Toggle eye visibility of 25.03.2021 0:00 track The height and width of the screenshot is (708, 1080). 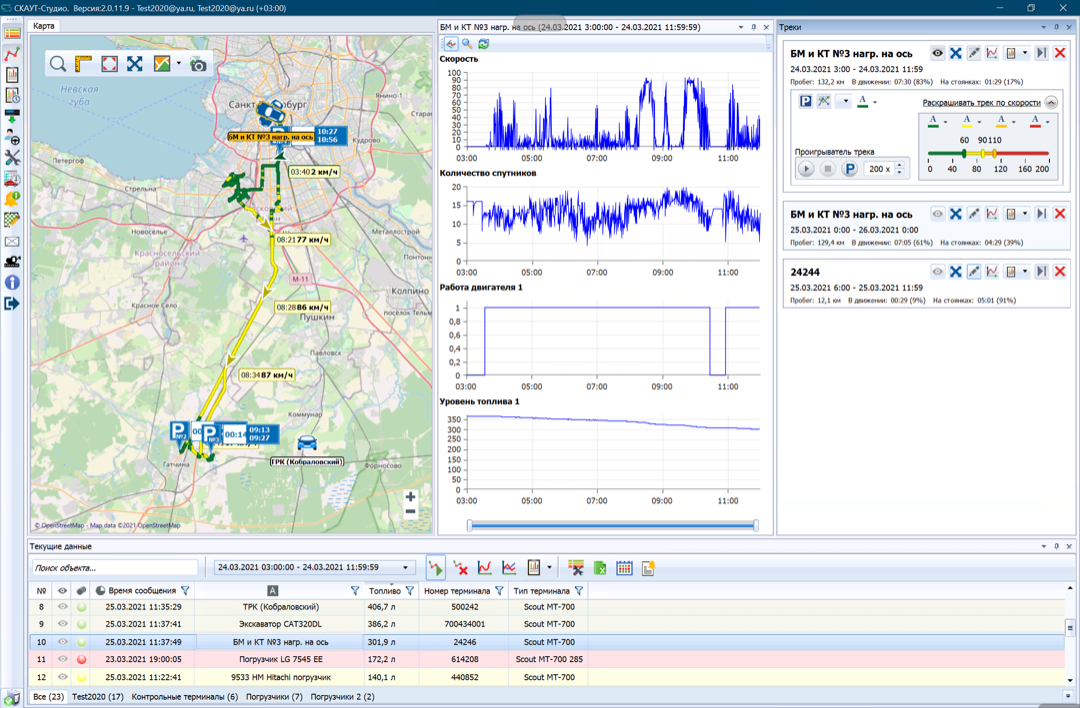(x=937, y=214)
